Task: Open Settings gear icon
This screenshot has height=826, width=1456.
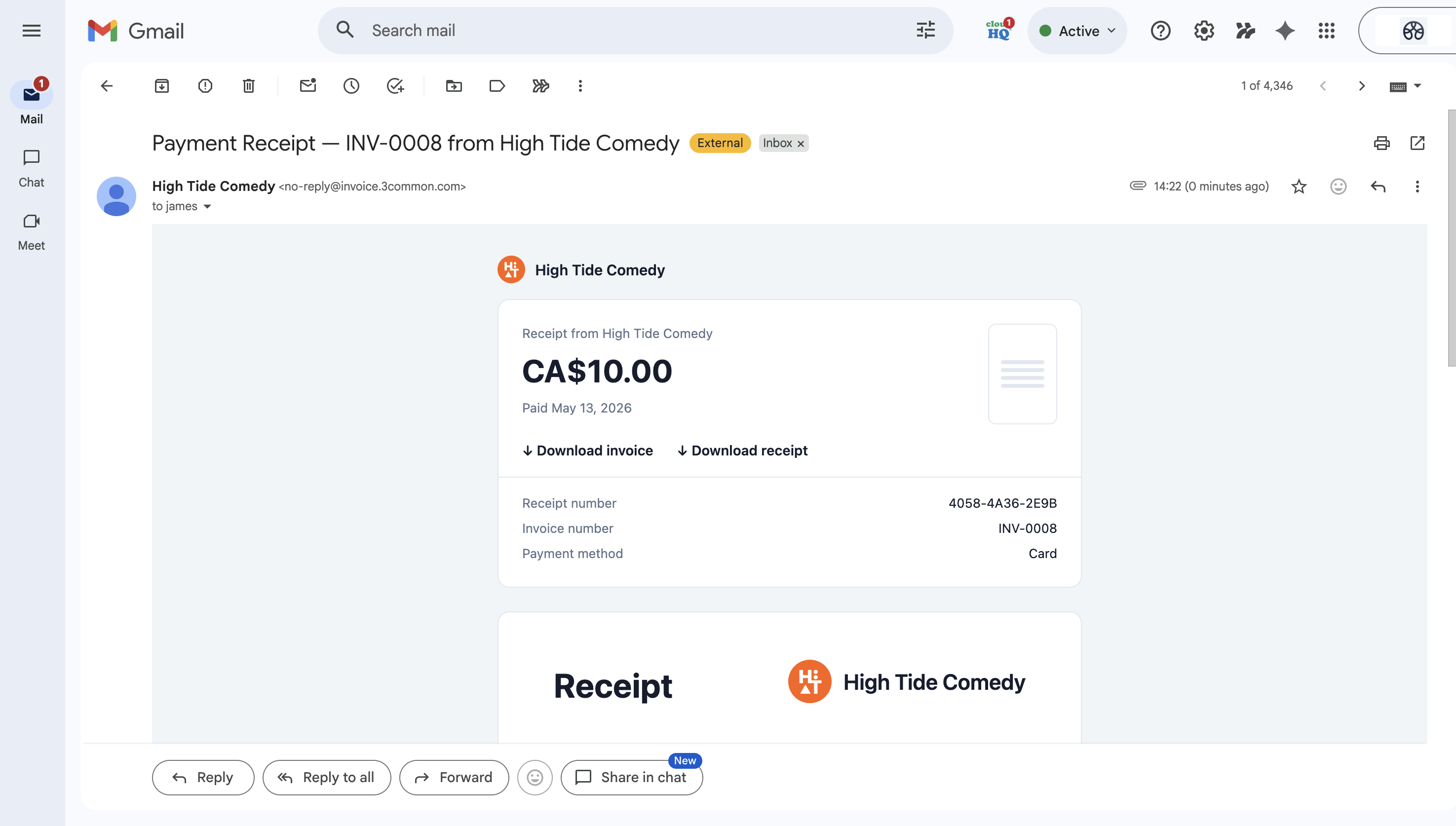Action: [1203, 31]
